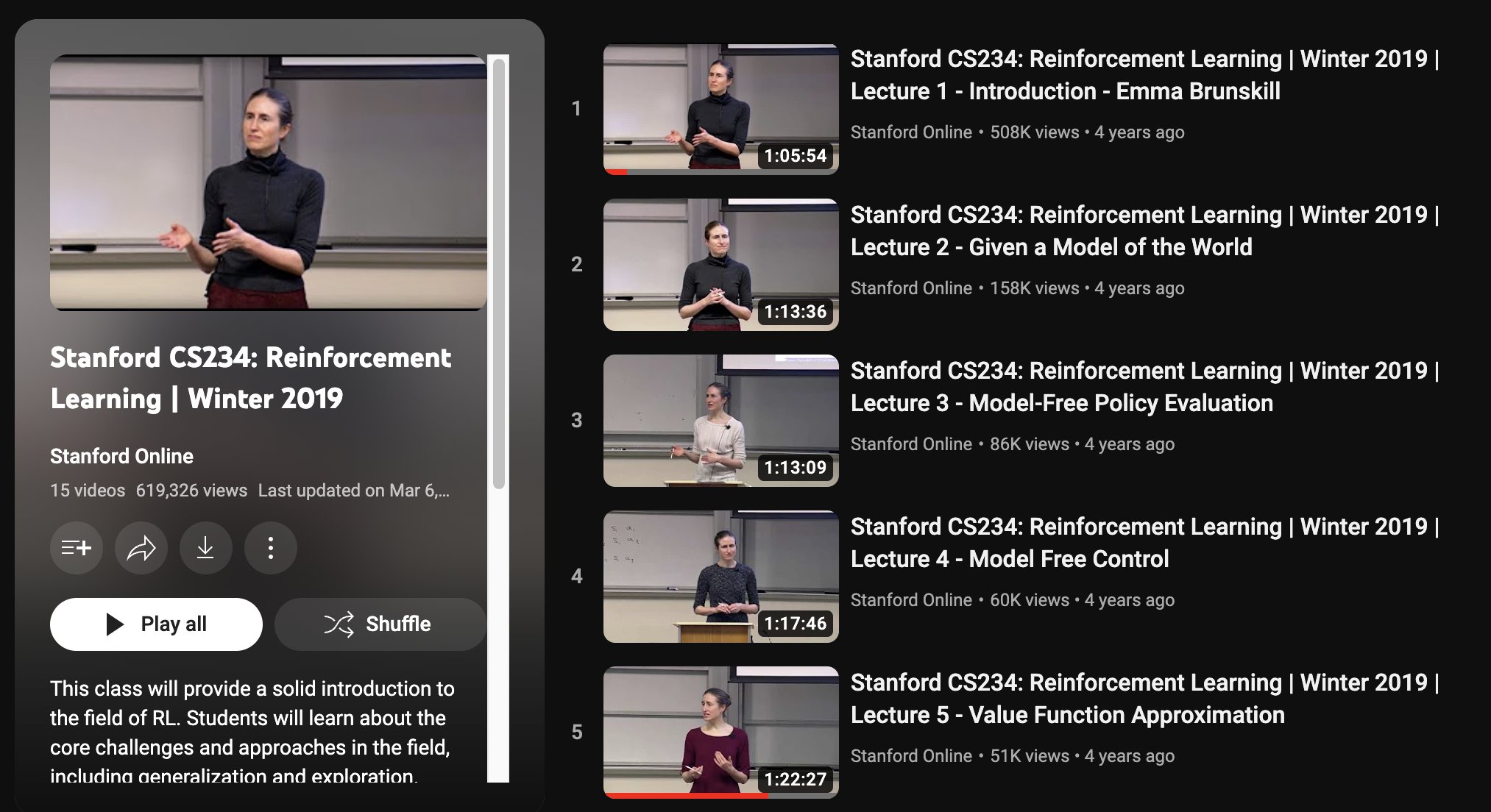This screenshot has width=1491, height=812.
Task: Click the red watch progress bar on Lecture 5
Action: click(x=686, y=796)
